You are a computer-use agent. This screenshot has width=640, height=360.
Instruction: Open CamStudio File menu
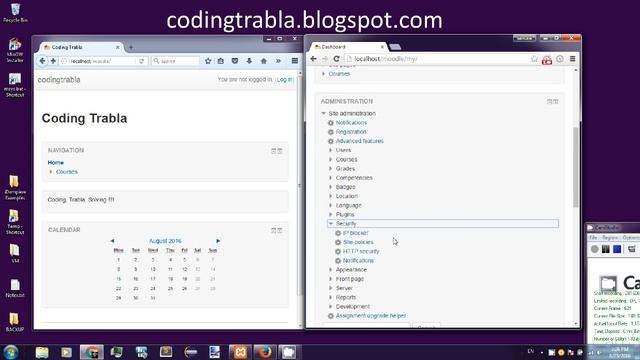[593, 238]
